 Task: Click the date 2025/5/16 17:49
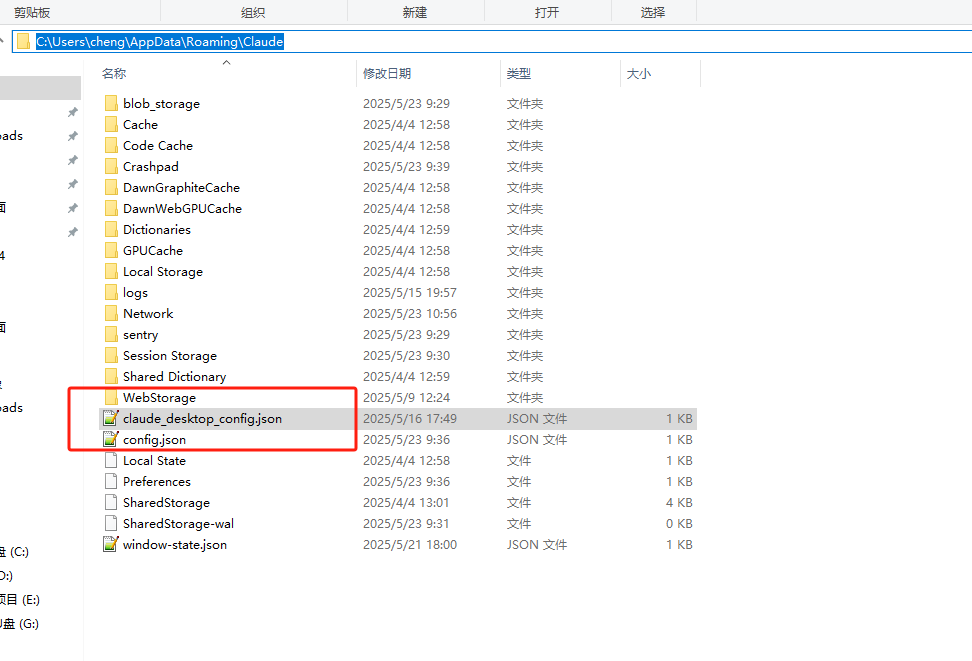[410, 419]
